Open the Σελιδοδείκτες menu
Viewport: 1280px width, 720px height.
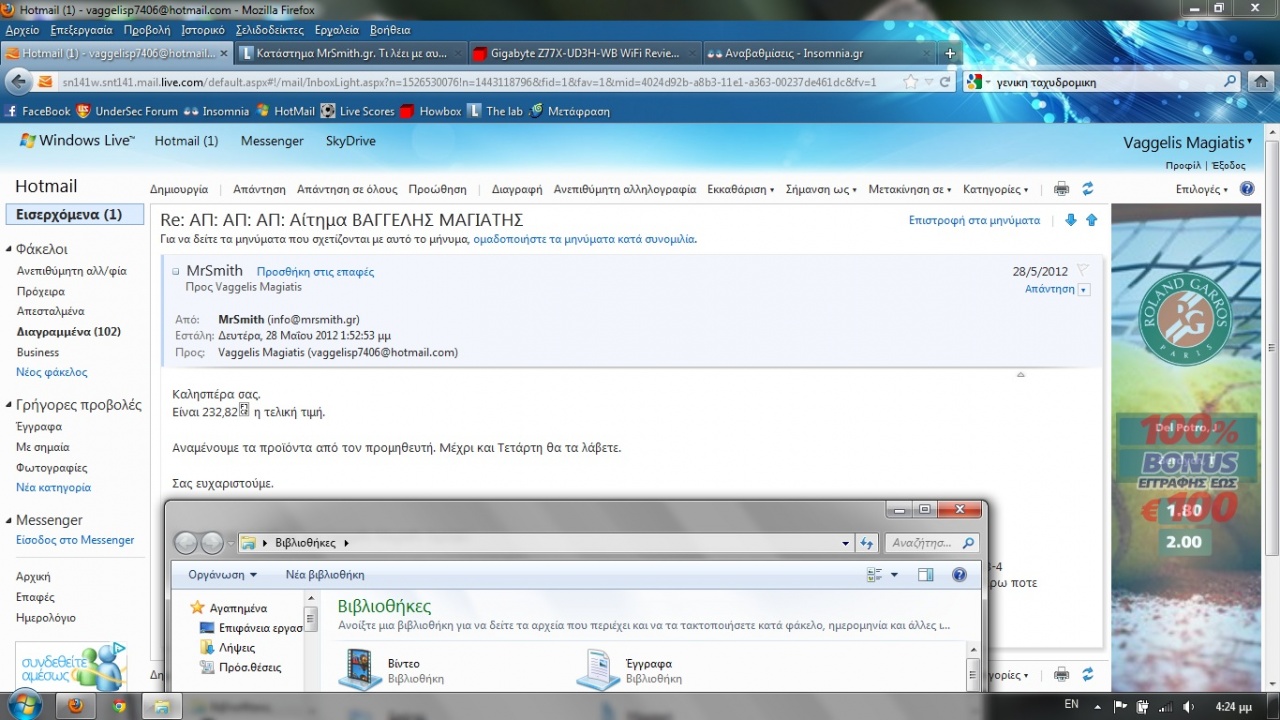269,30
